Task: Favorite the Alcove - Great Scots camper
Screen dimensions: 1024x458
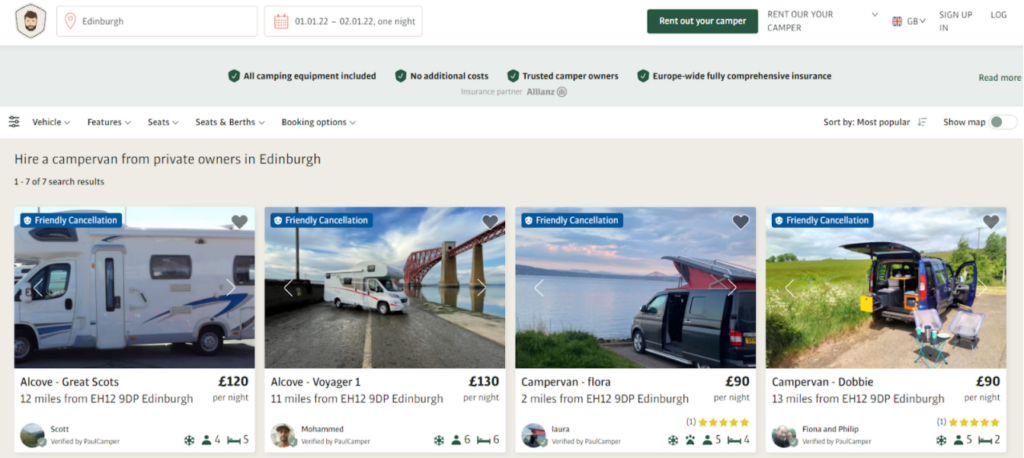Action: (x=239, y=222)
